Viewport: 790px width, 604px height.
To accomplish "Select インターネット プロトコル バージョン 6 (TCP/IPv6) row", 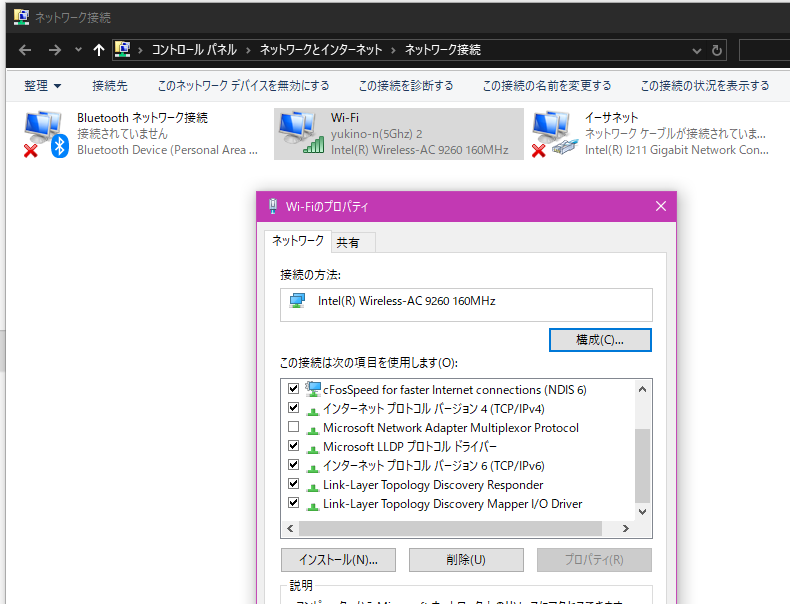I will [434, 466].
